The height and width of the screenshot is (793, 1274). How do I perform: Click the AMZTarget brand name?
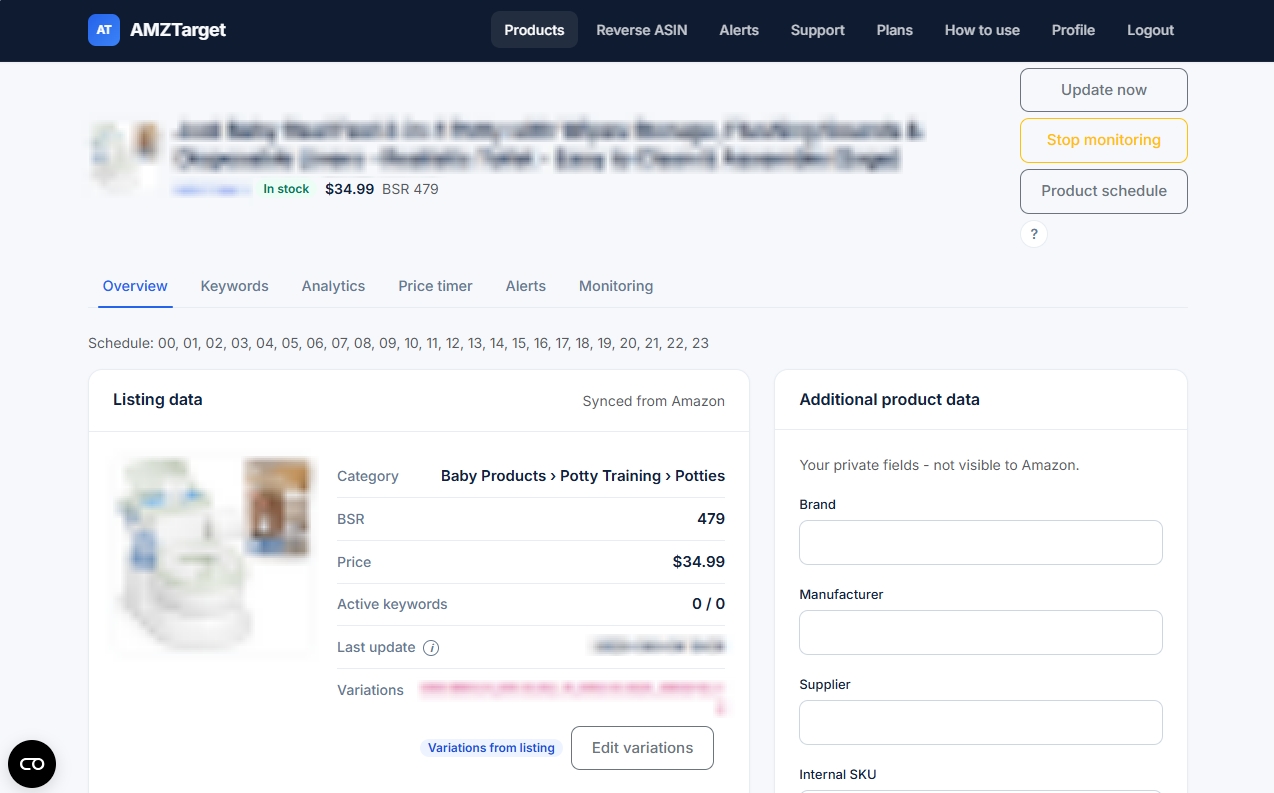(x=178, y=30)
